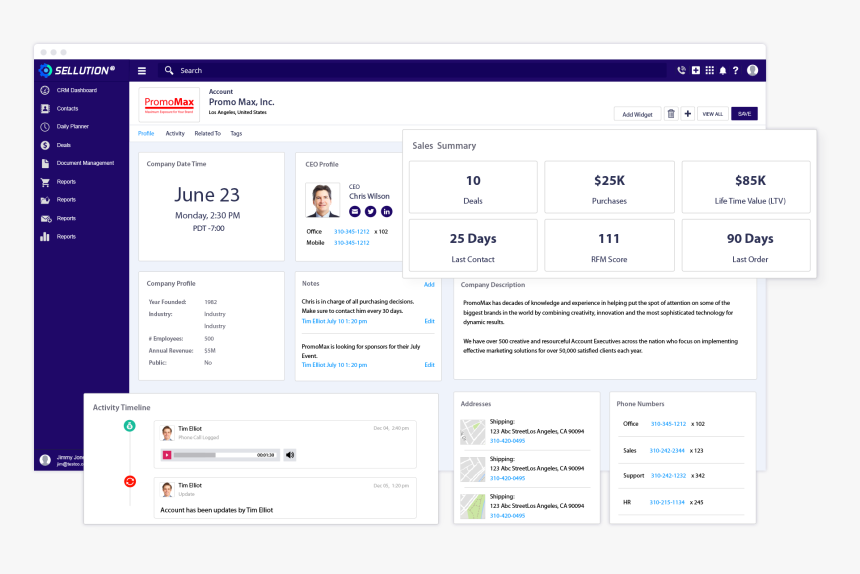This screenshot has width=860, height=574.
Task: Click first shipping address map thumbnail
Action: tap(473, 432)
